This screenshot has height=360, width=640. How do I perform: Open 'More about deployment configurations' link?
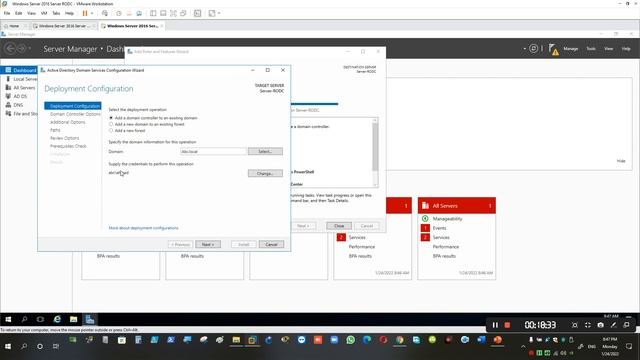click(x=143, y=228)
